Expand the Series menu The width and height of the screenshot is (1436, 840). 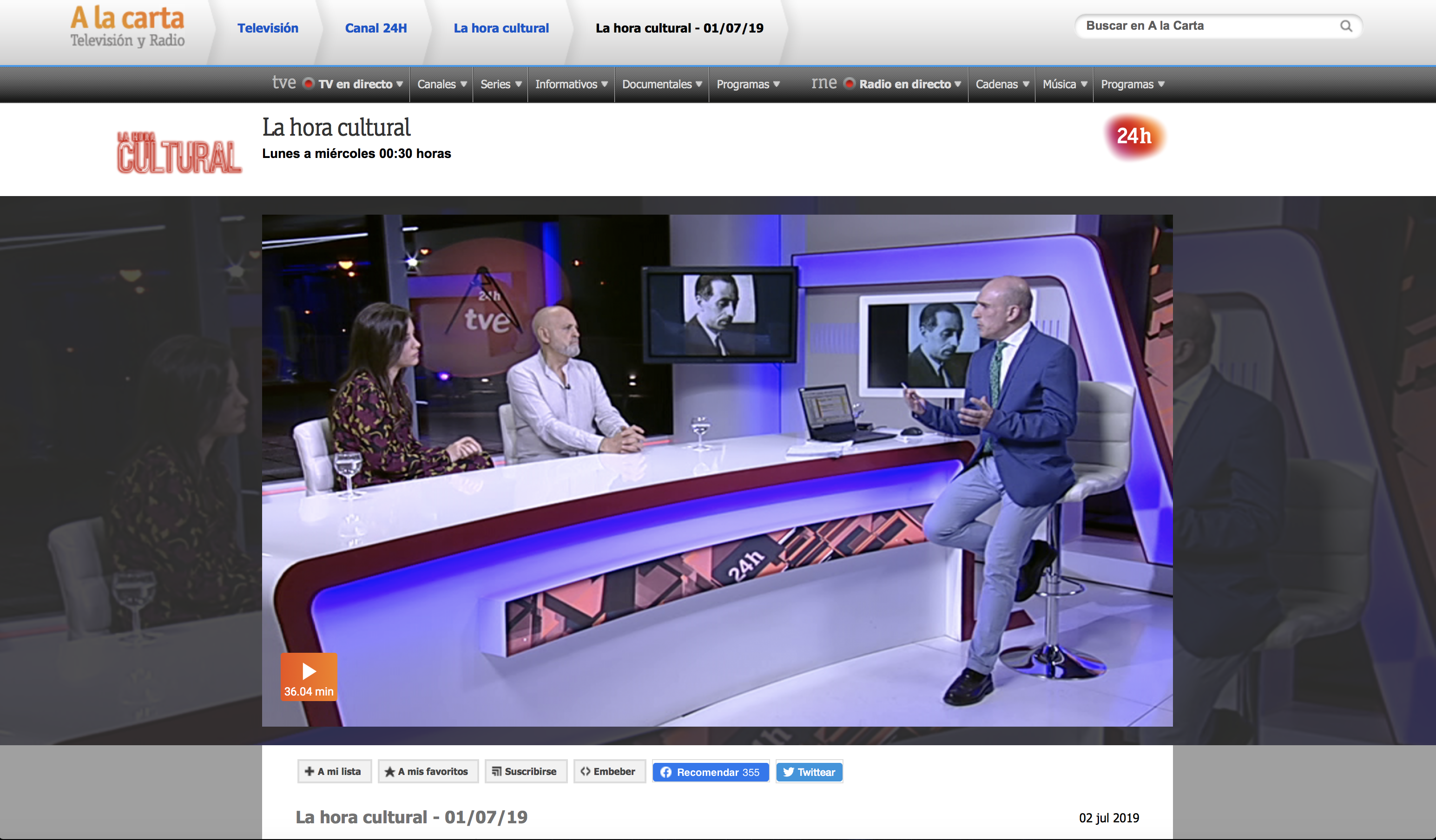tap(501, 85)
